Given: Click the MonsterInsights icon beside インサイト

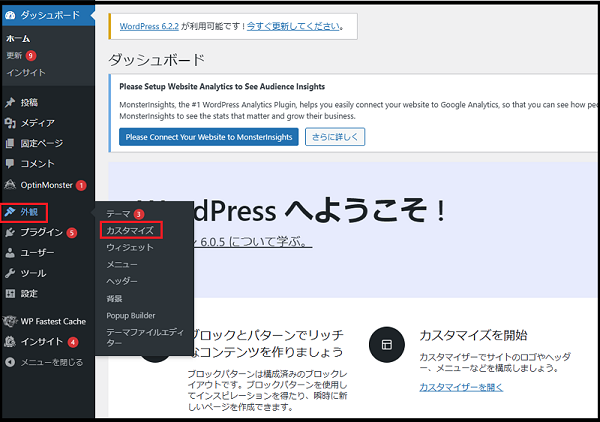Looking at the screenshot, I should pos(10,342).
